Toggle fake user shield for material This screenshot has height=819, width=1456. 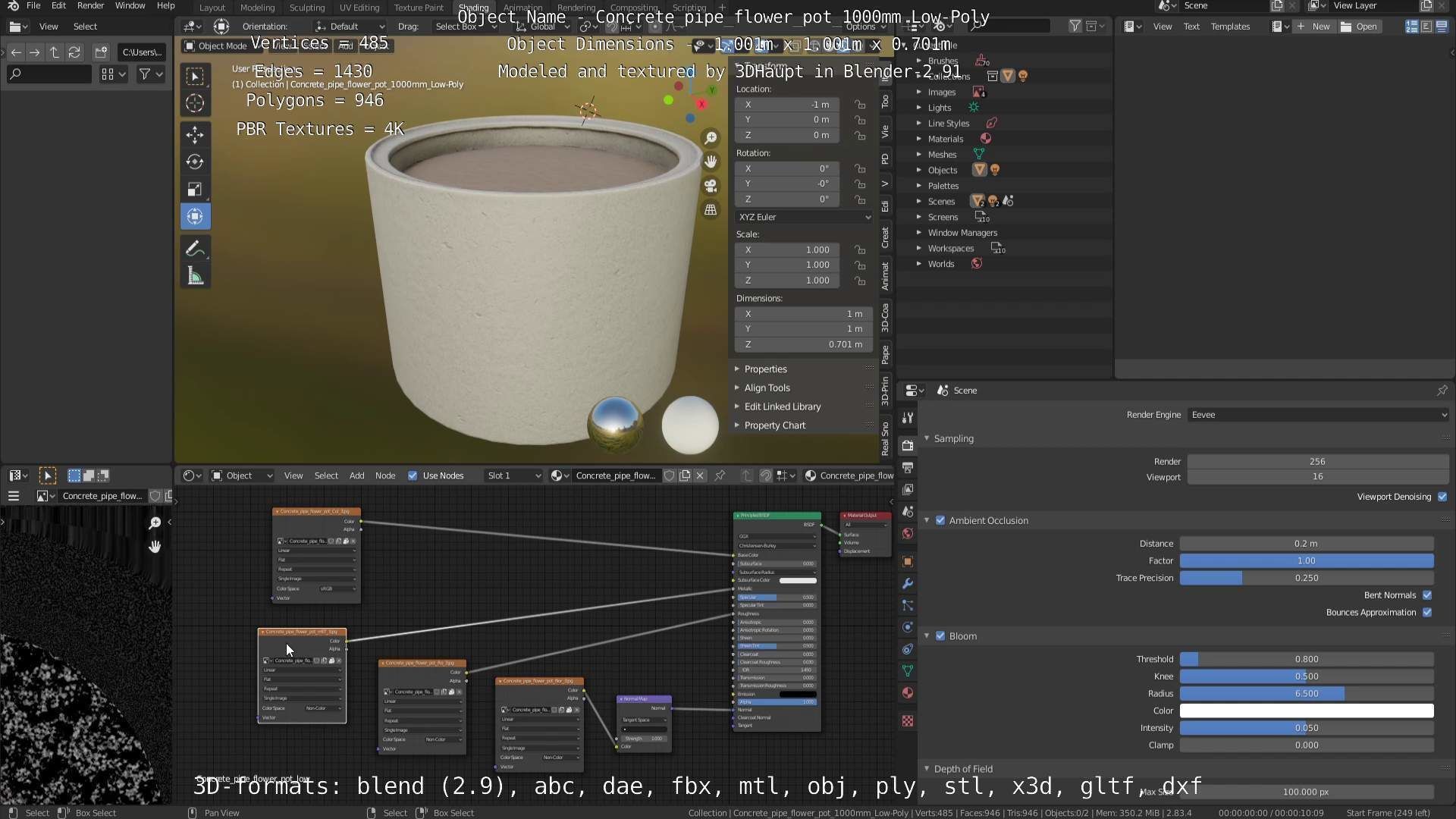pyautogui.click(x=670, y=476)
